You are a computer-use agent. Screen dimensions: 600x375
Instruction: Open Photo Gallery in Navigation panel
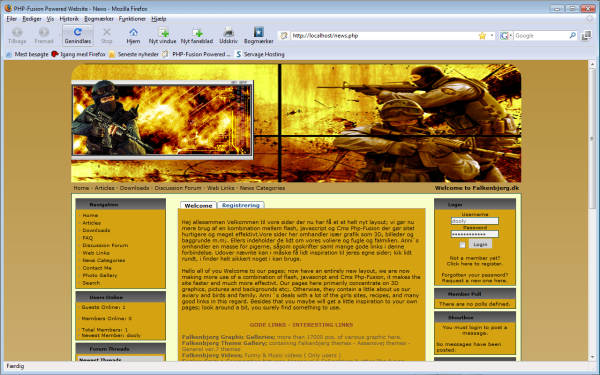(100, 275)
